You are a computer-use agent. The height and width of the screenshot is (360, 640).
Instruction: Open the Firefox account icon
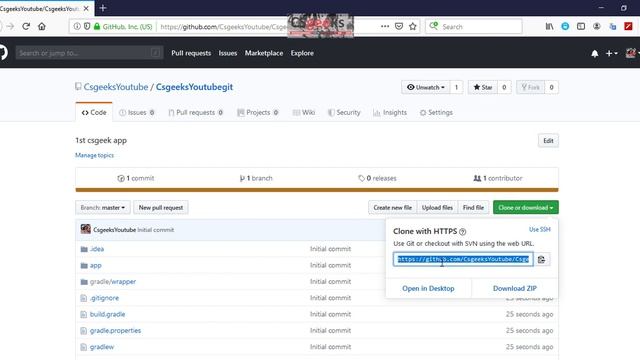(596, 27)
